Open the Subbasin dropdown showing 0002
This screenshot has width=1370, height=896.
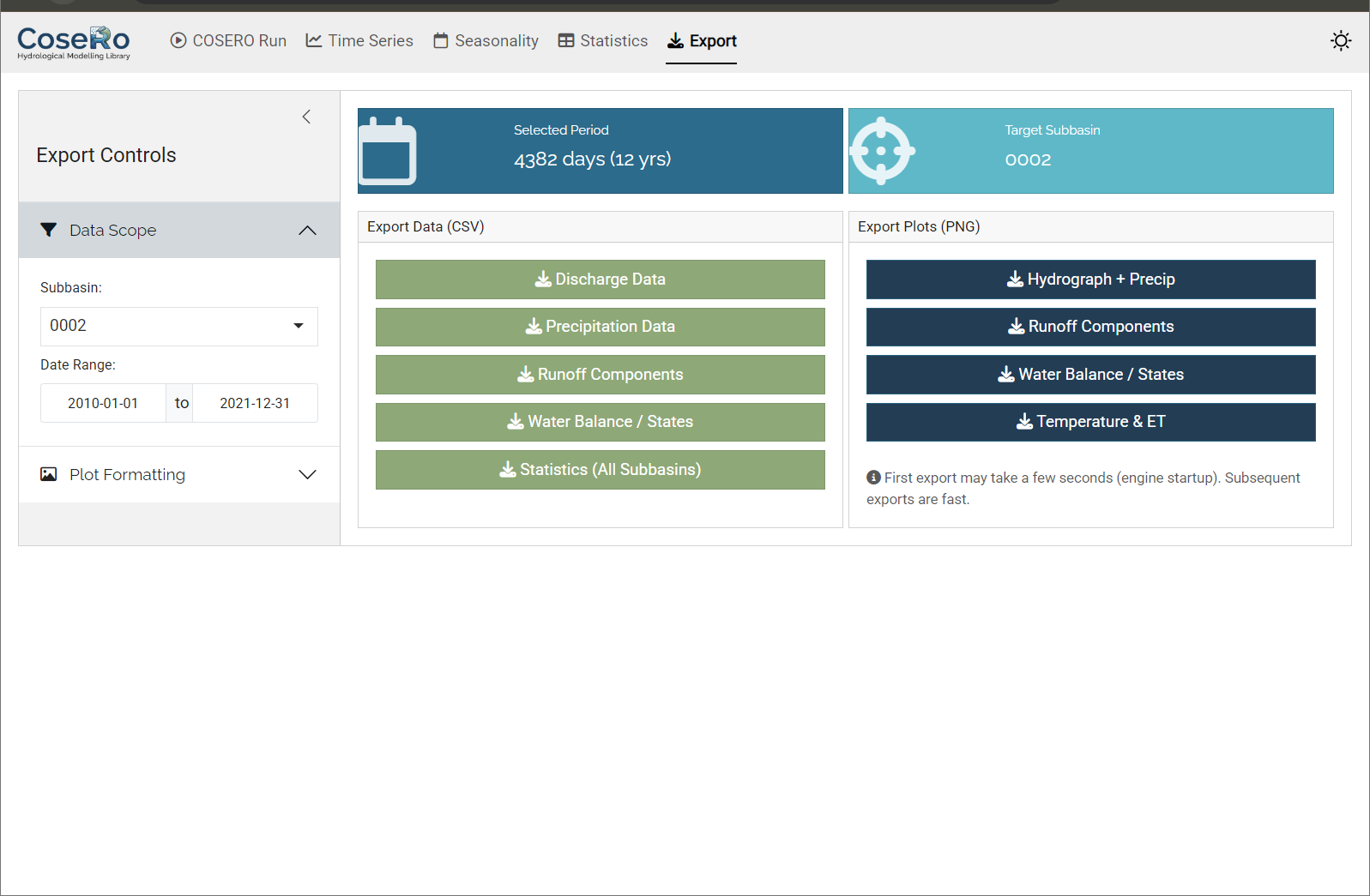coord(178,326)
